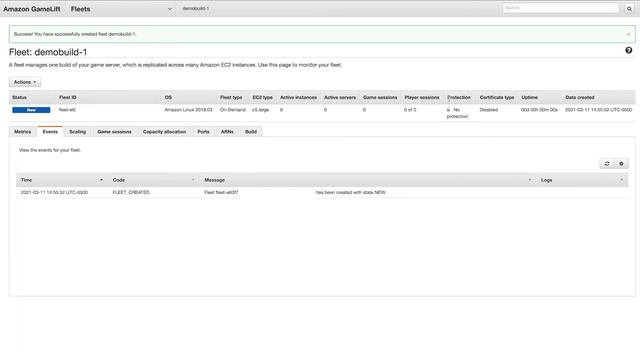Click the event timestamp in Time column
This screenshot has width=640, height=360.
pos(54,192)
